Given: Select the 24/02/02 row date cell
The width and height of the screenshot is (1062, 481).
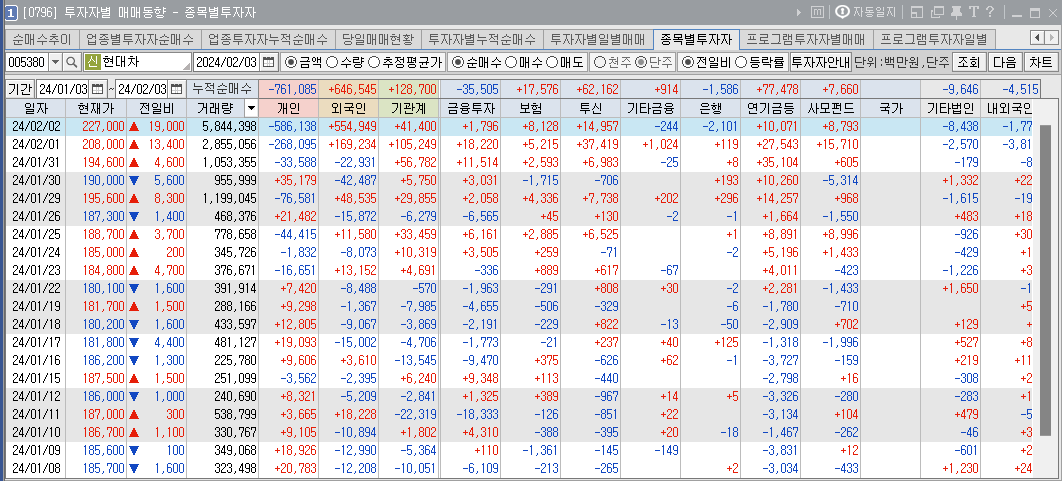Looking at the screenshot, I should pos(36,126).
